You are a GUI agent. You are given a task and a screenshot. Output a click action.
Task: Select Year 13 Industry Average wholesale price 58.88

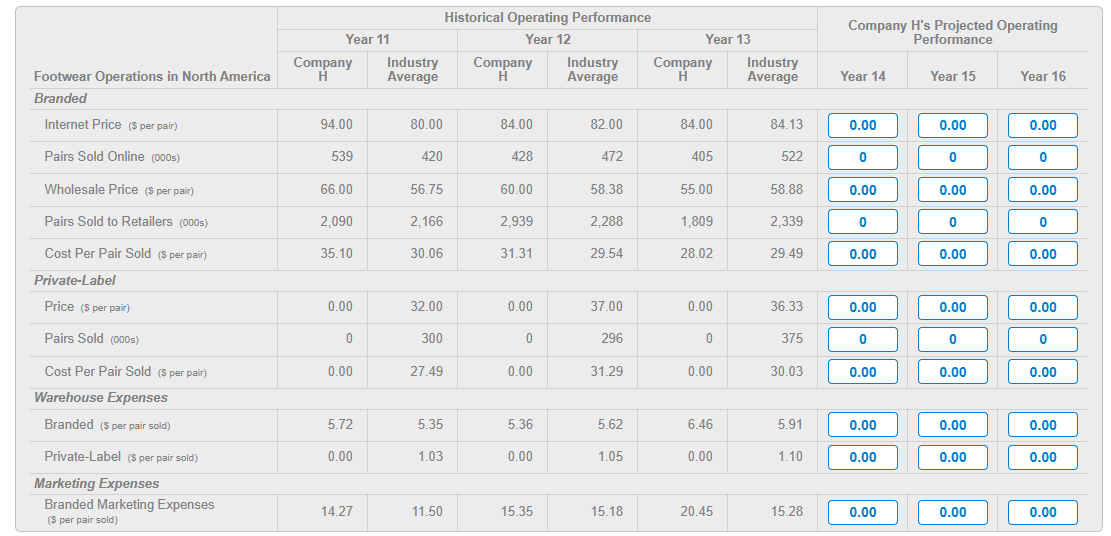click(x=786, y=189)
